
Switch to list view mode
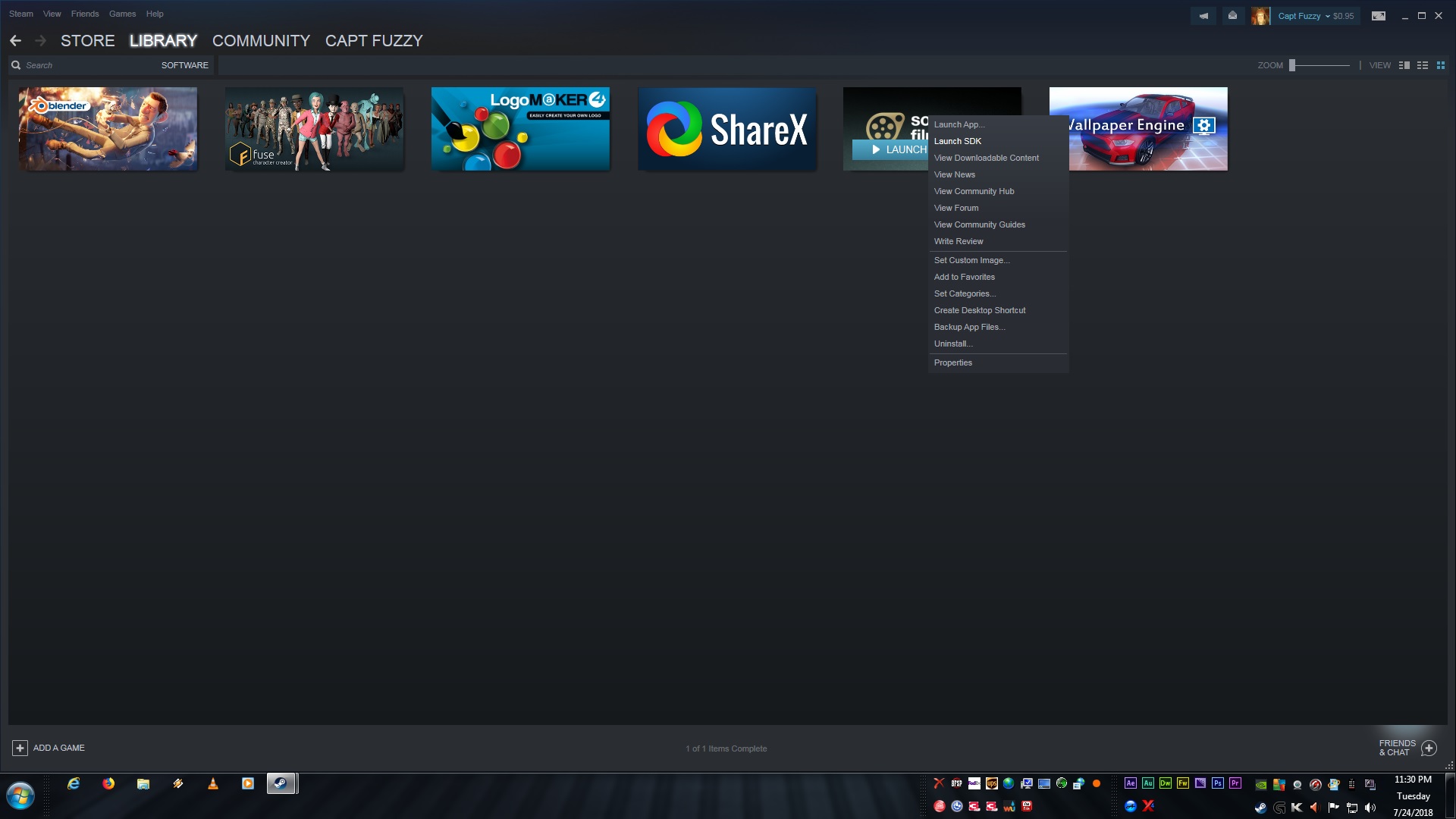click(x=1423, y=65)
